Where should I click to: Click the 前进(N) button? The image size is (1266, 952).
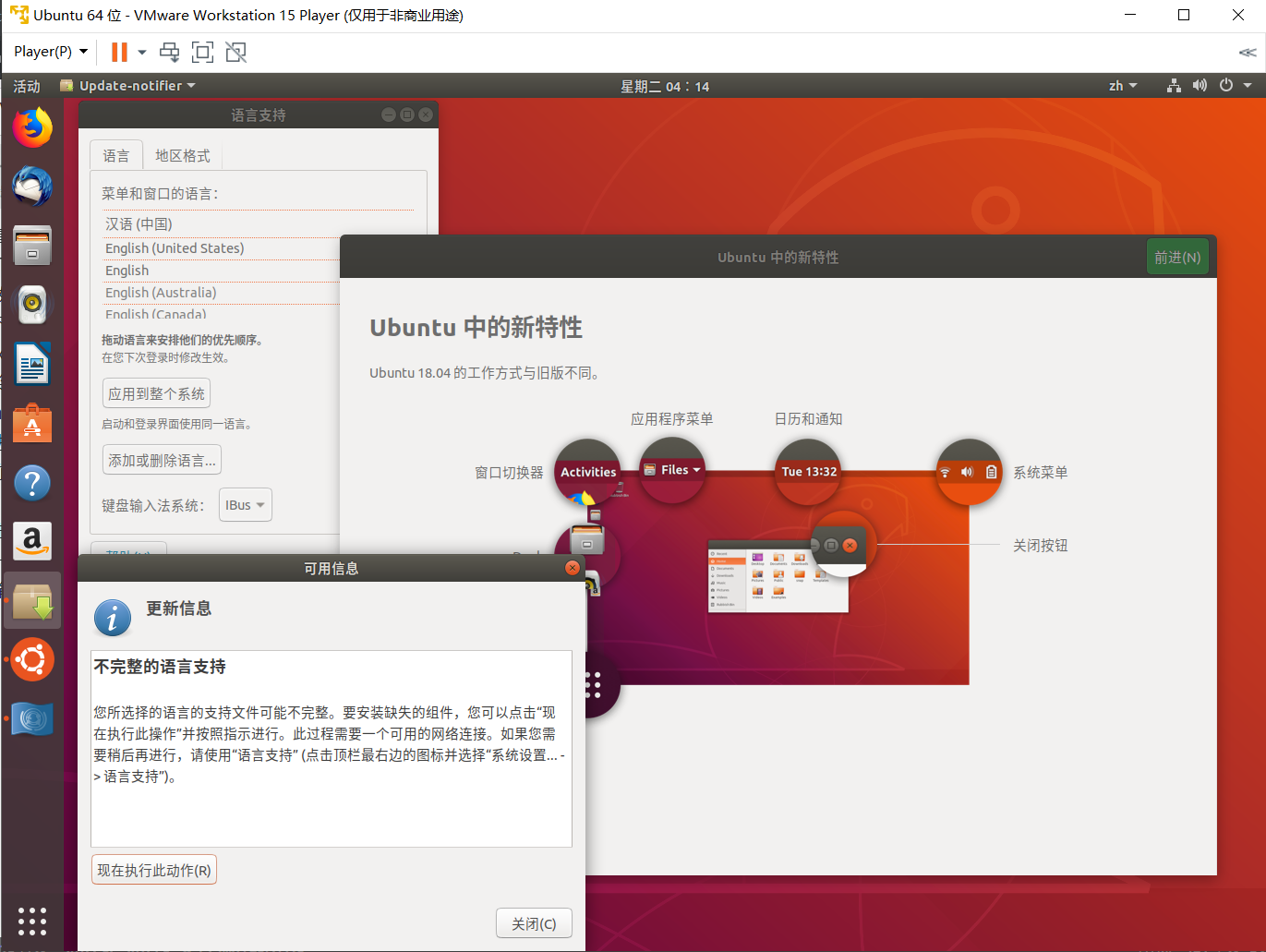[x=1177, y=258]
